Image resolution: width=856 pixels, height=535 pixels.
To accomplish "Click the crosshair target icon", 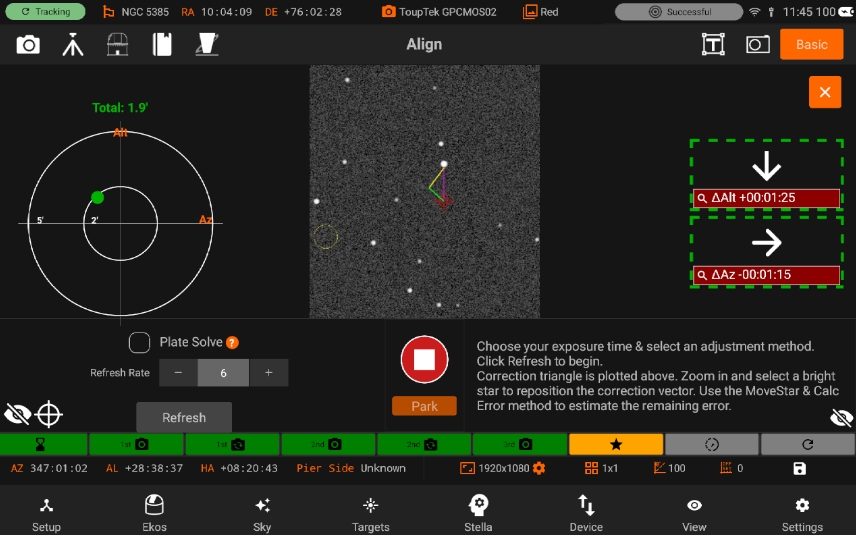I will [x=49, y=414].
